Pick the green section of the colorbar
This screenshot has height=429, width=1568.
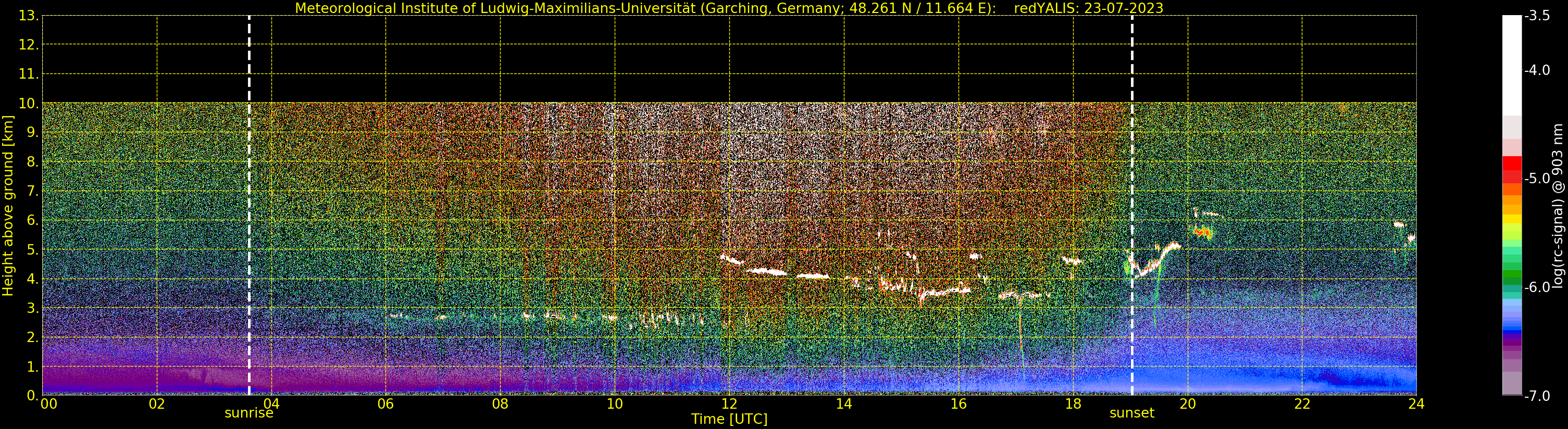(1511, 271)
